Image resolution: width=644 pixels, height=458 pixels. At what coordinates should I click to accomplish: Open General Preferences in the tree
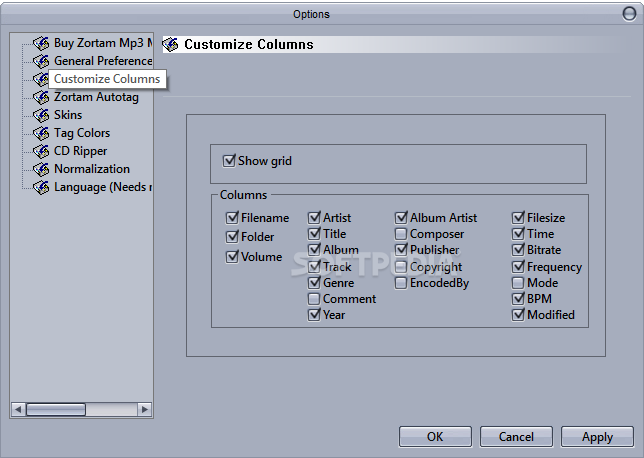click(x=103, y=61)
